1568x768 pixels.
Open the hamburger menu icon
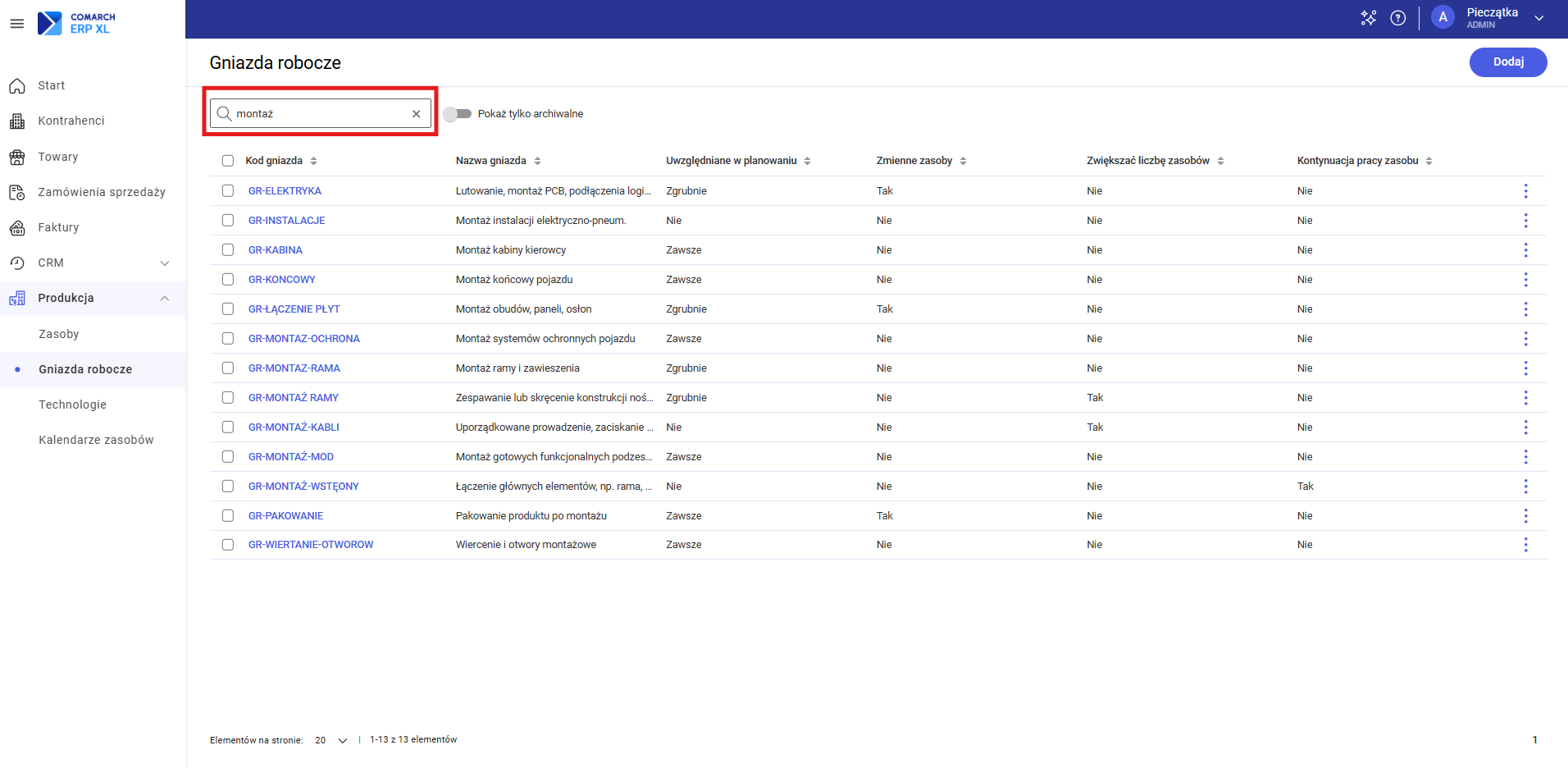pos(16,24)
